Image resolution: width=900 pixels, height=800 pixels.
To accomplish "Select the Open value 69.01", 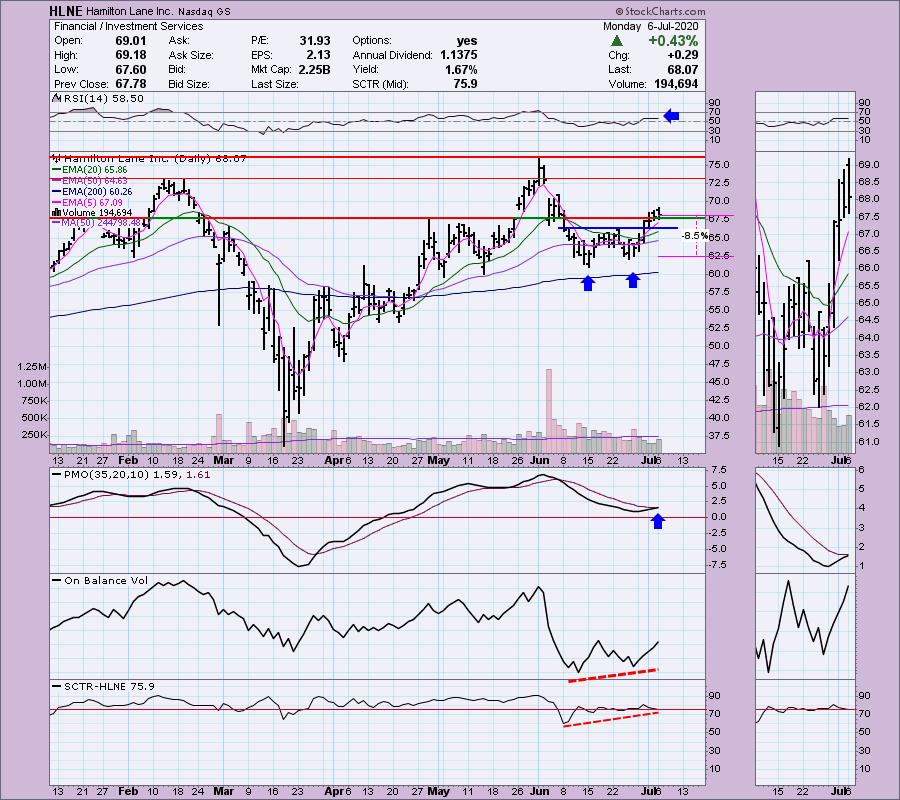I will [x=131, y=41].
